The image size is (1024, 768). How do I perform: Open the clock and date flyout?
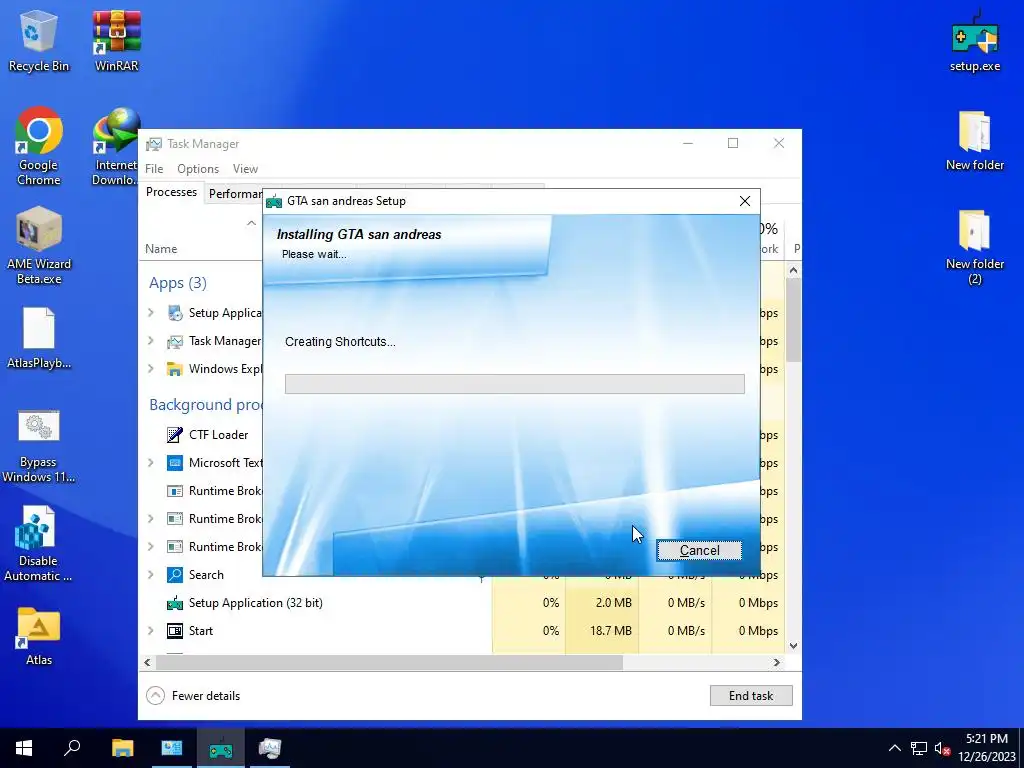coord(986,748)
